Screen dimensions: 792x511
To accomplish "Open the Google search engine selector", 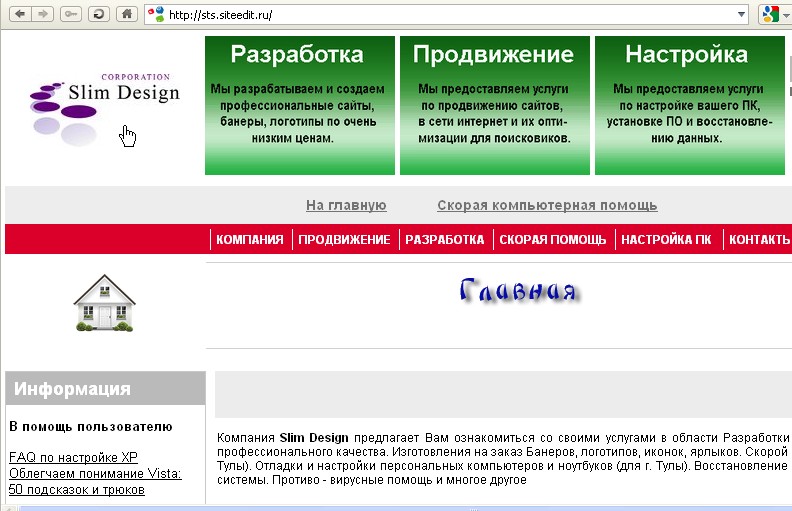I will point(771,14).
